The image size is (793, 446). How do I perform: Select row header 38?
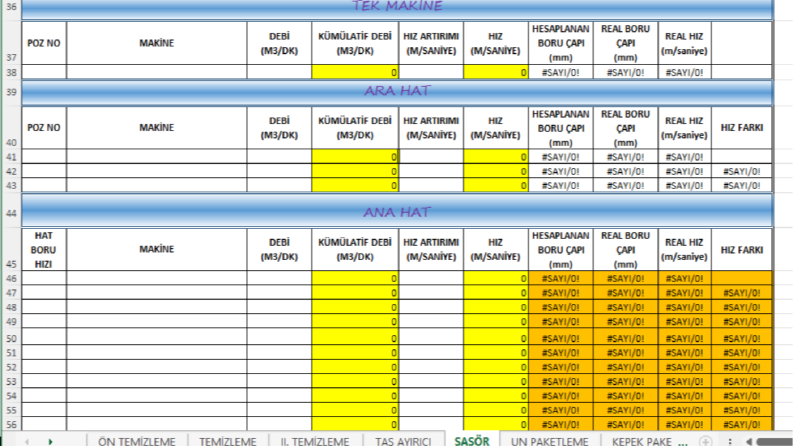11,72
